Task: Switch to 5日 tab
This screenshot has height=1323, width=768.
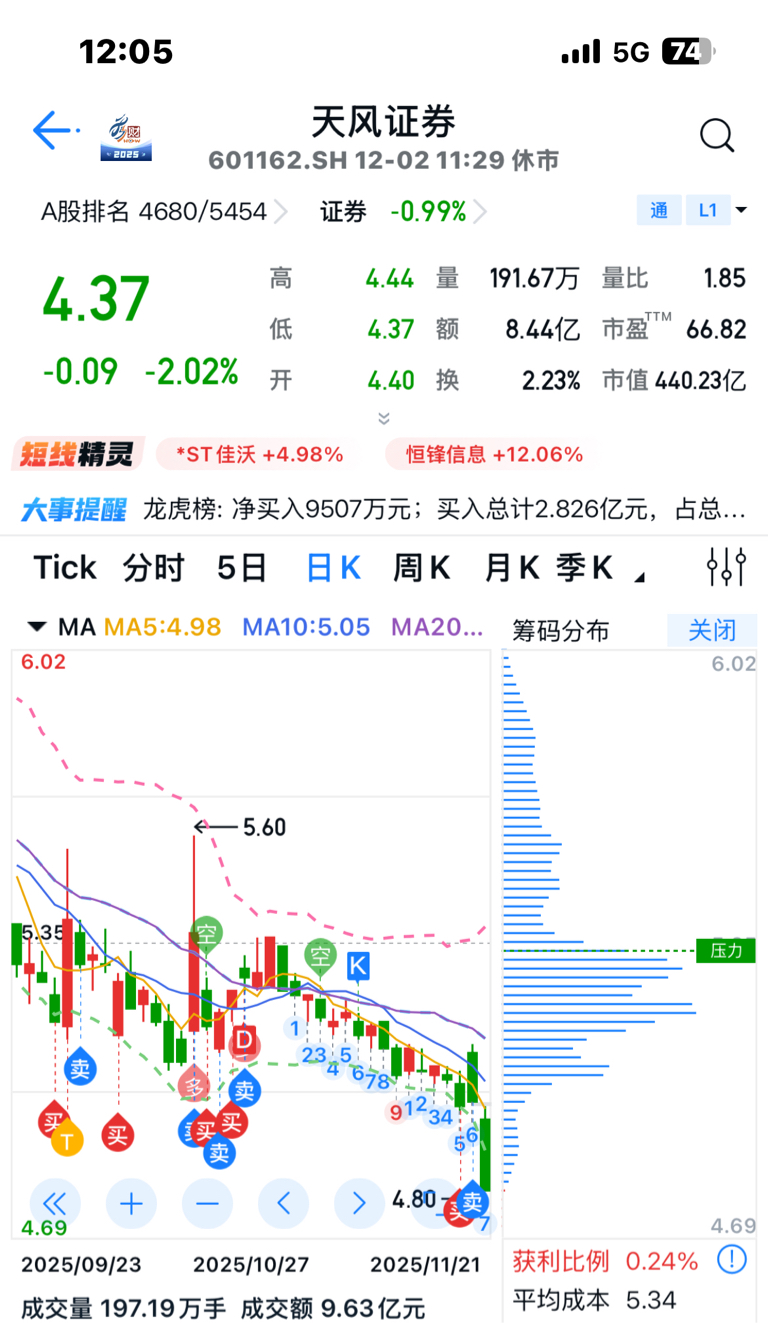Action: tap(242, 568)
